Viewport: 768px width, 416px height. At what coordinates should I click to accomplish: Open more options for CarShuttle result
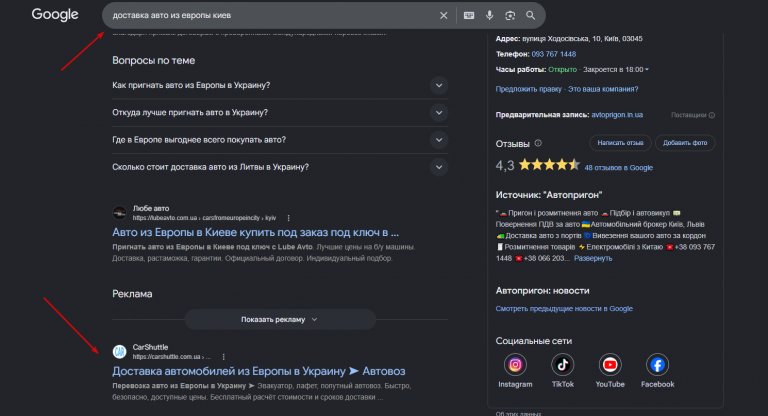click(x=223, y=357)
